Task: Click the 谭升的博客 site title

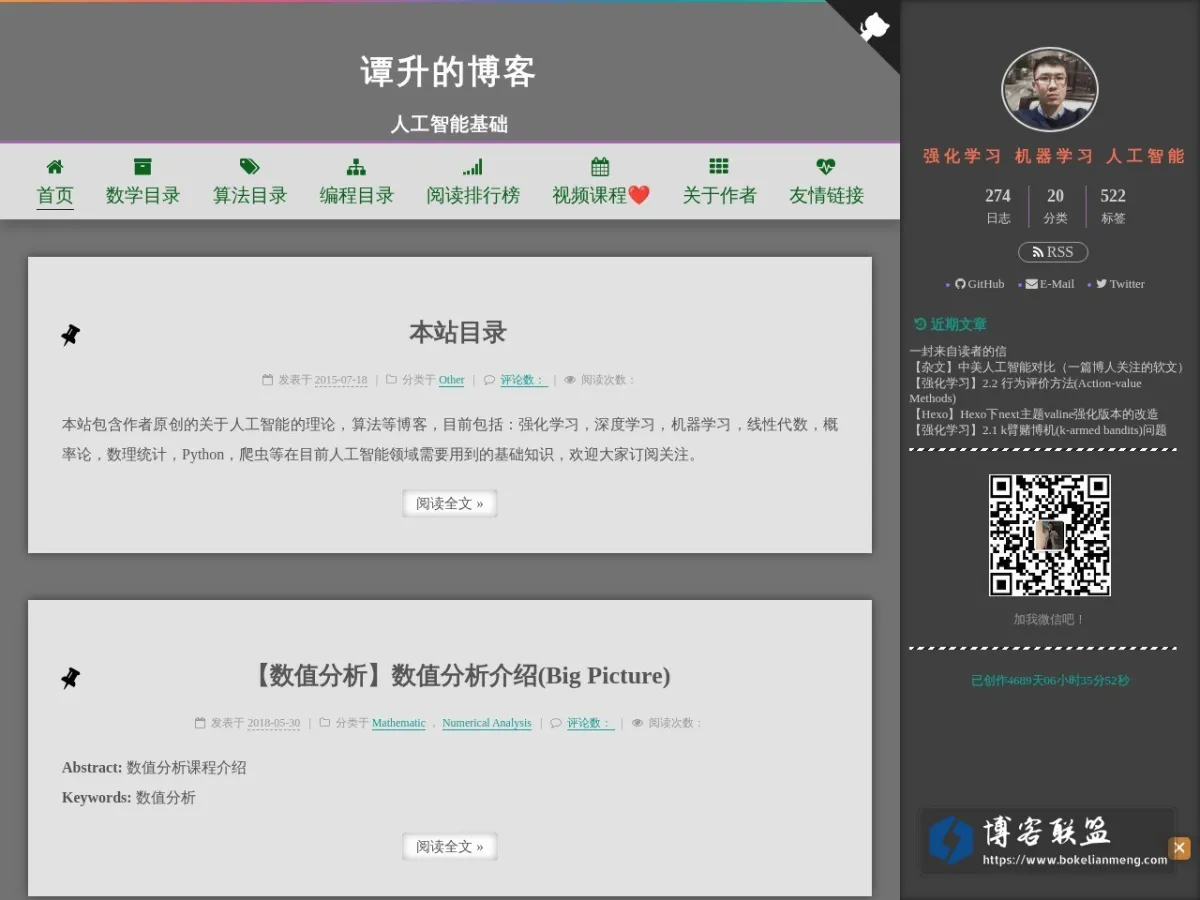Action: click(x=449, y=71)
